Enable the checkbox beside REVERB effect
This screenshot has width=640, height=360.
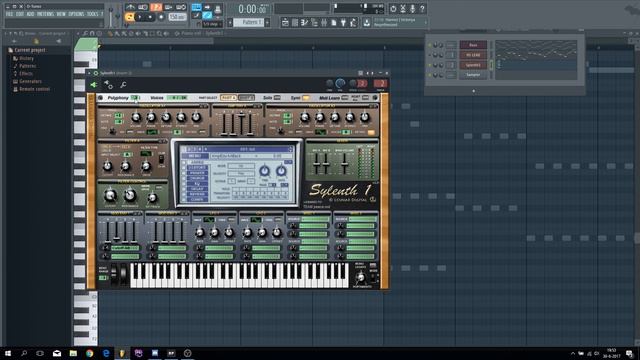[184, 194]
